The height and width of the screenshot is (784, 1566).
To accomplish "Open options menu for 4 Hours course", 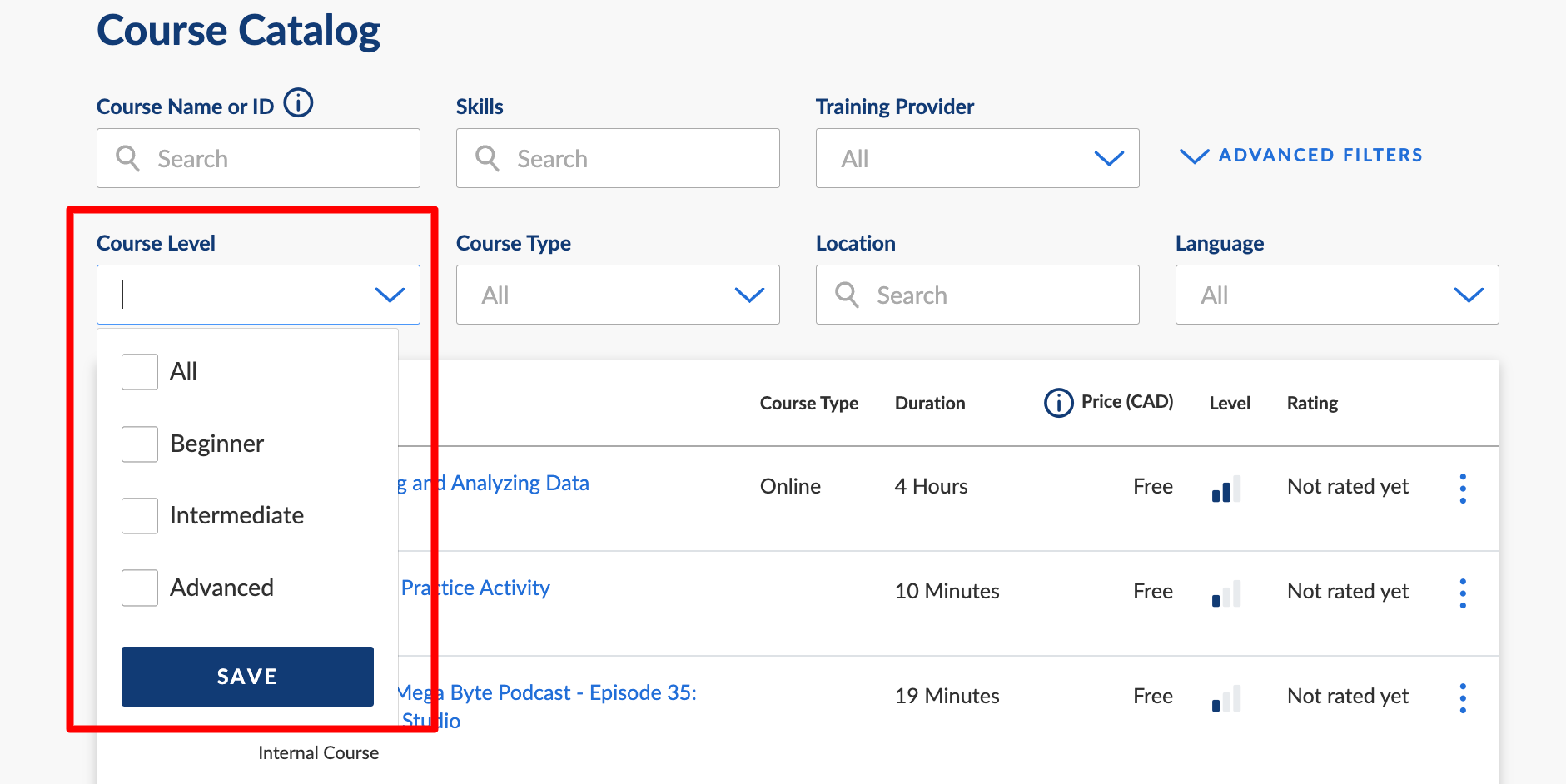I will tap(1462, 488).
